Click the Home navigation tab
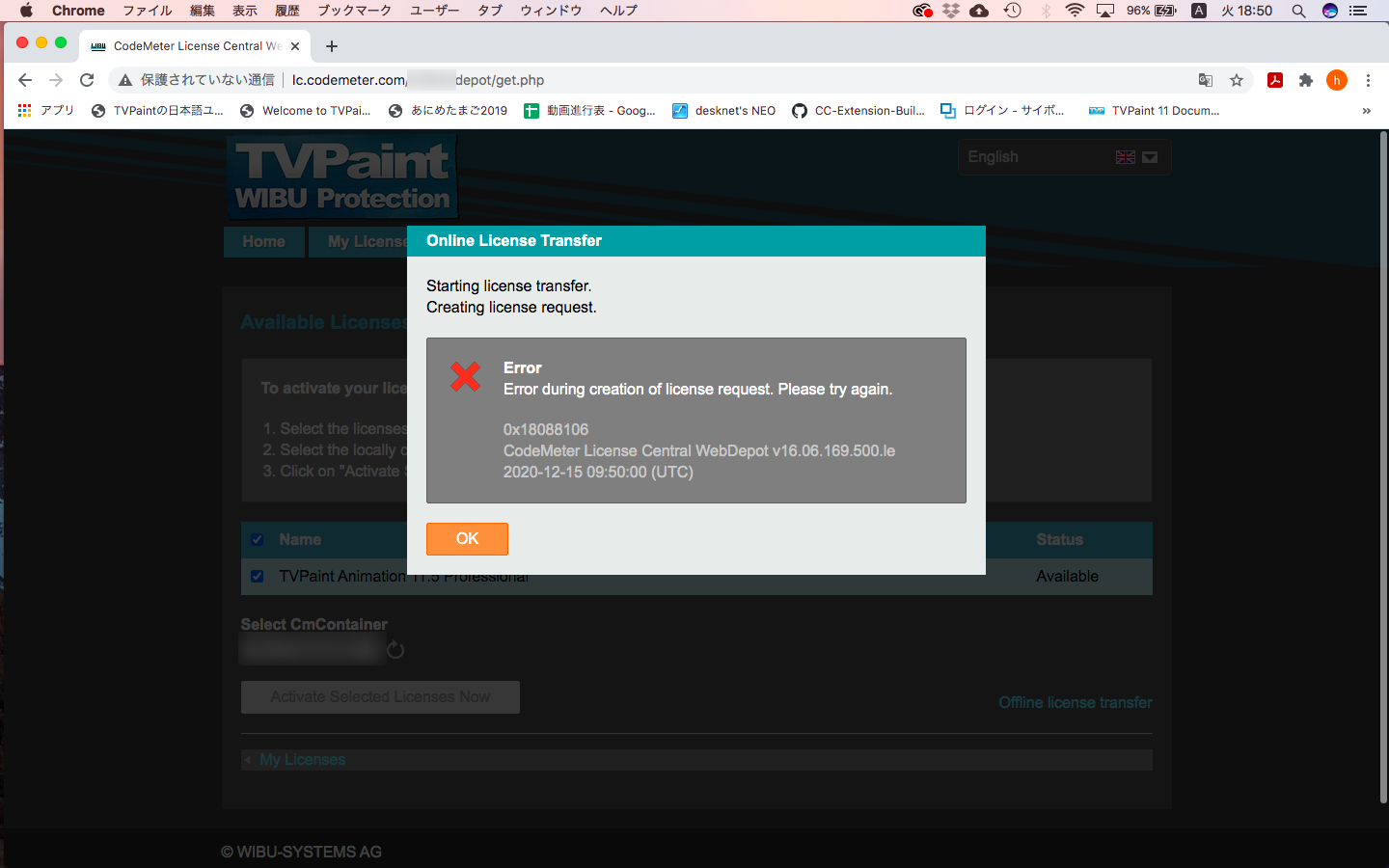Viewport: 1389px width, 868px height. pos(263,242)
